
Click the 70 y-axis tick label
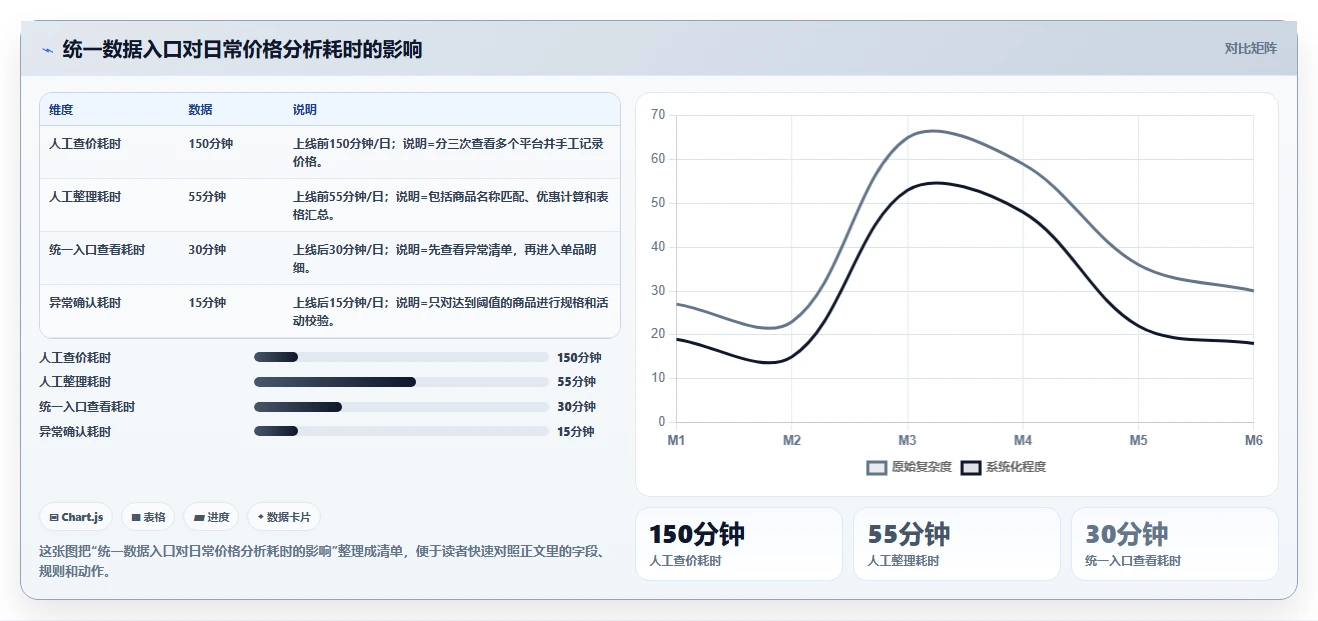657,115
